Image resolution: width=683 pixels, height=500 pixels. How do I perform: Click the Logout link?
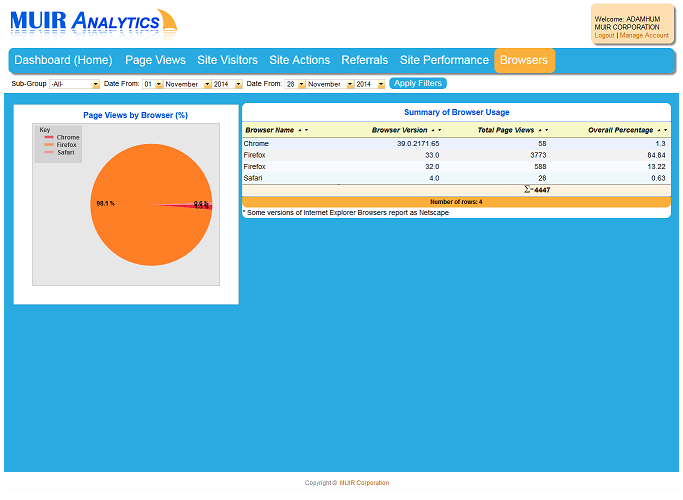click(604, 35)
